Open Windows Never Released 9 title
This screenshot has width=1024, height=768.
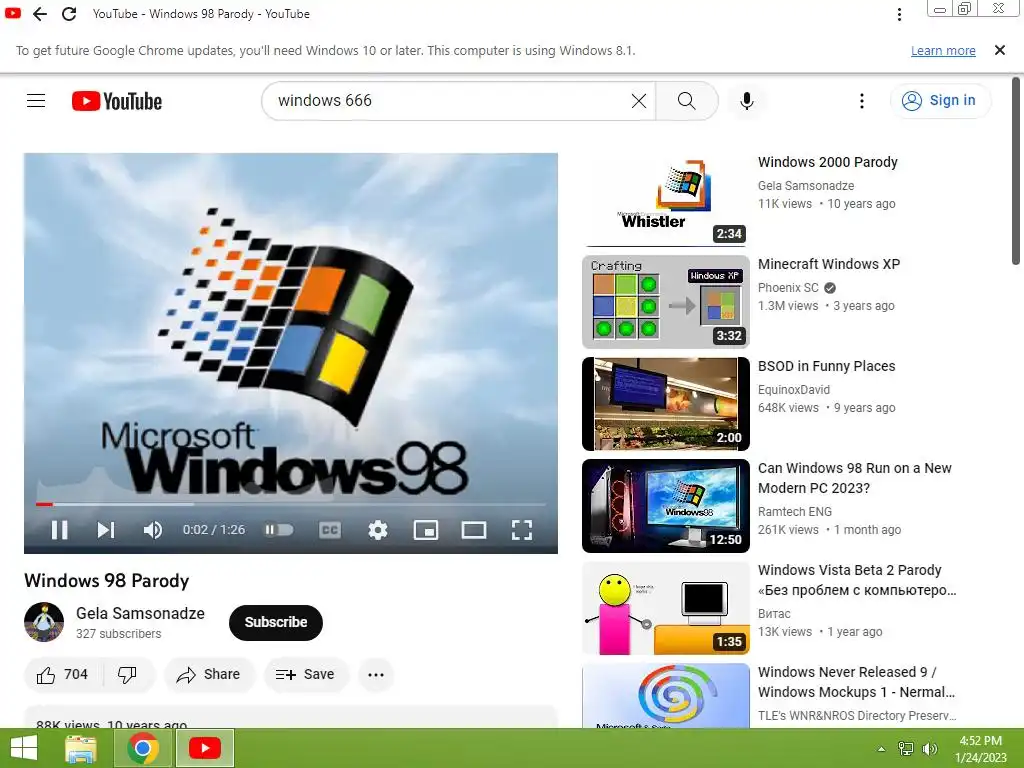[x=856, y=682]
